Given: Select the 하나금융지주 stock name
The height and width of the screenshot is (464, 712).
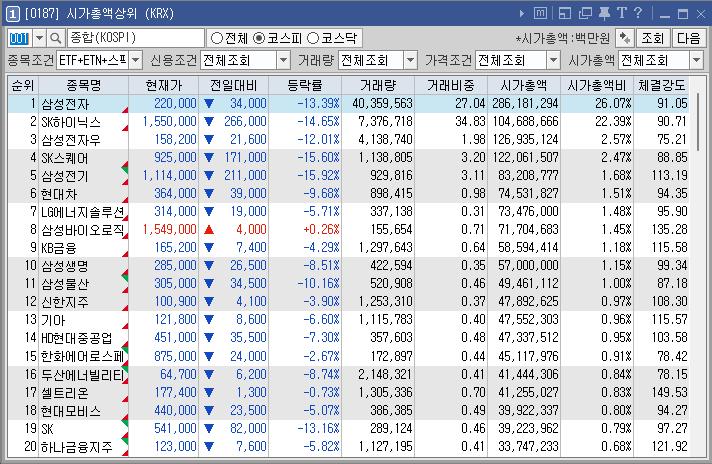Looking at the screenshot, I should click(x=76, y=447).
